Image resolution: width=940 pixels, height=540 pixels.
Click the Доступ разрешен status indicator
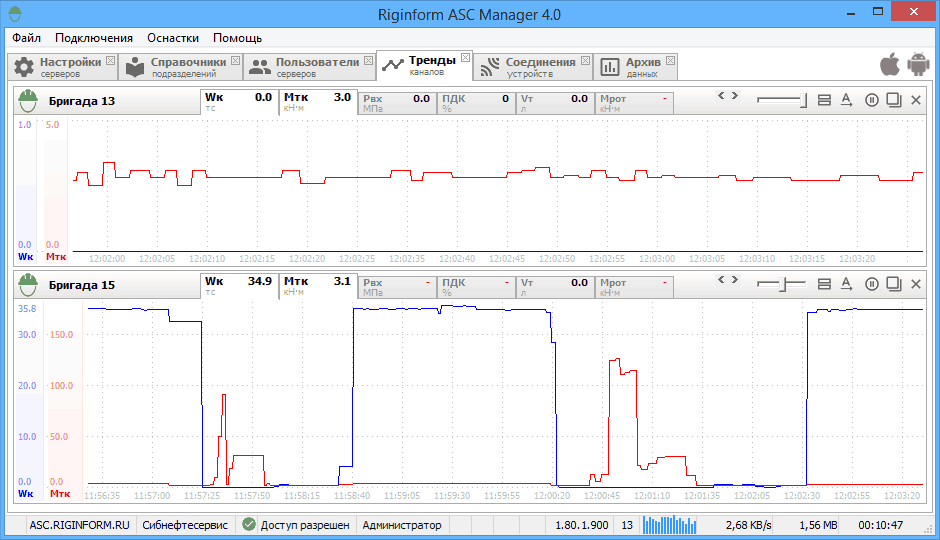(x=297, y=524)
